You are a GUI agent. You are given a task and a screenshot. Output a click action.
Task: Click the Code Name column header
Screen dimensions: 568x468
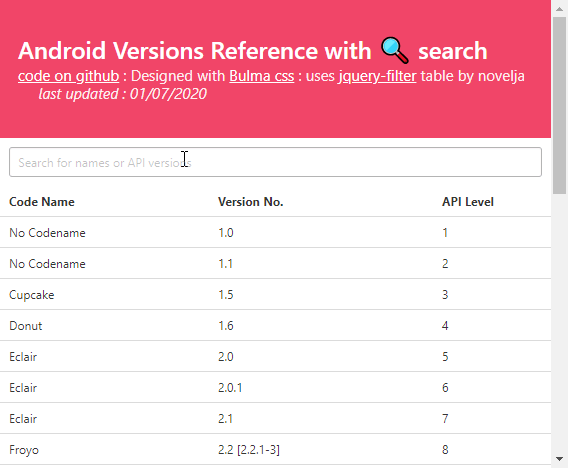click(42, 202)
